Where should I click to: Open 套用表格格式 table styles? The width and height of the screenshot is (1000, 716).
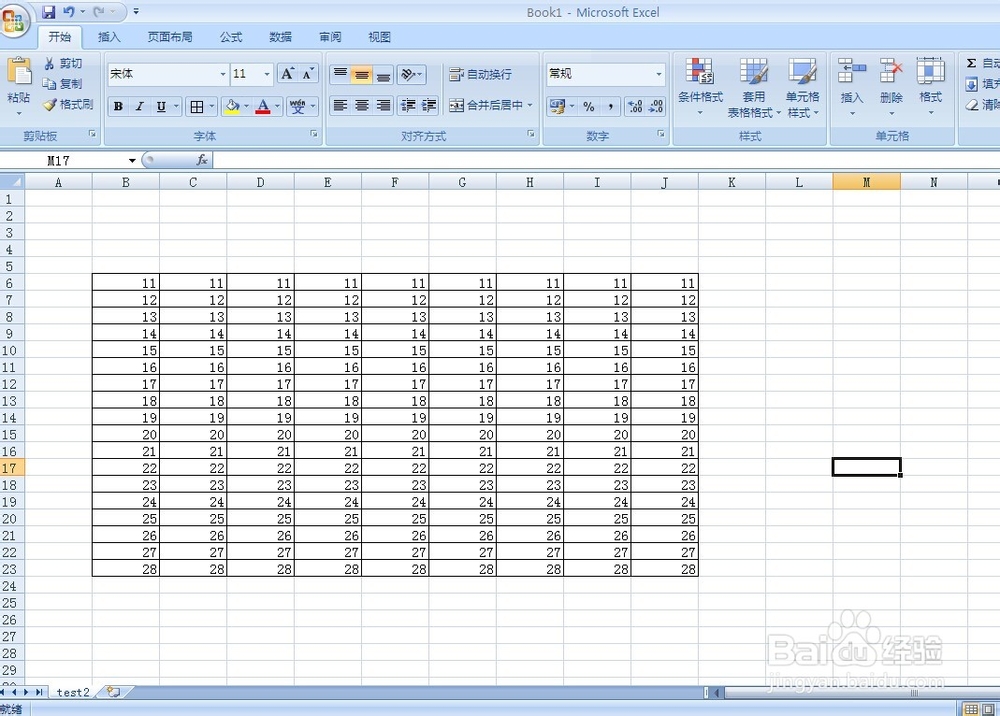coord(754,87)
